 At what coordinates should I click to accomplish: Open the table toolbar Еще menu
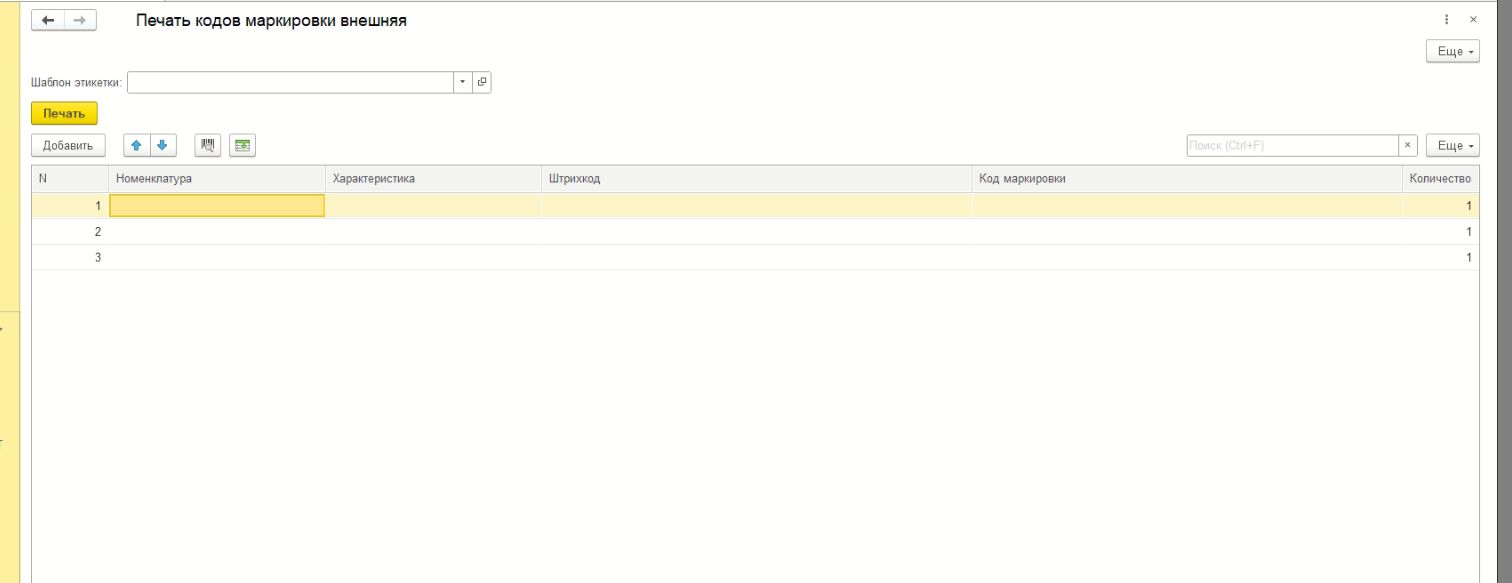(x=1452, y=146)
